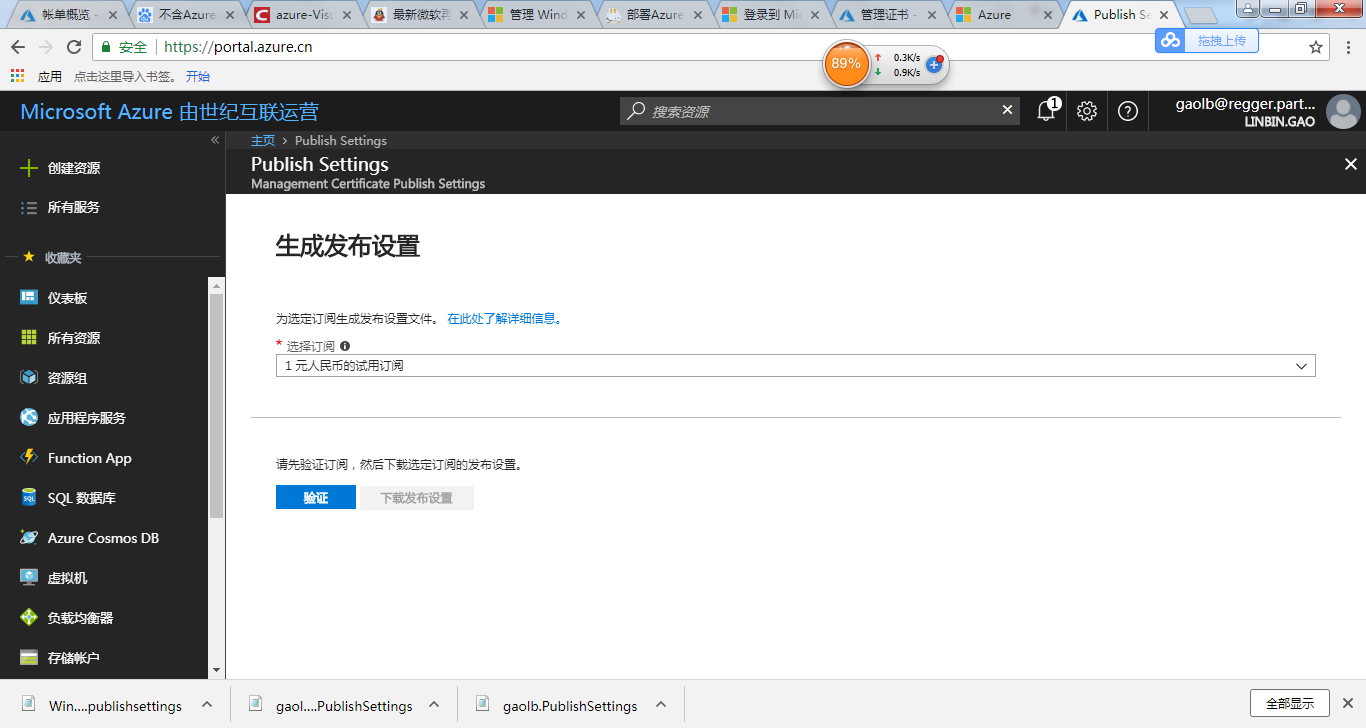The width and height of the screenshot is (1366, 728).
Task: Expand options for Win....publishsettings download
Action: pos(206,704)
